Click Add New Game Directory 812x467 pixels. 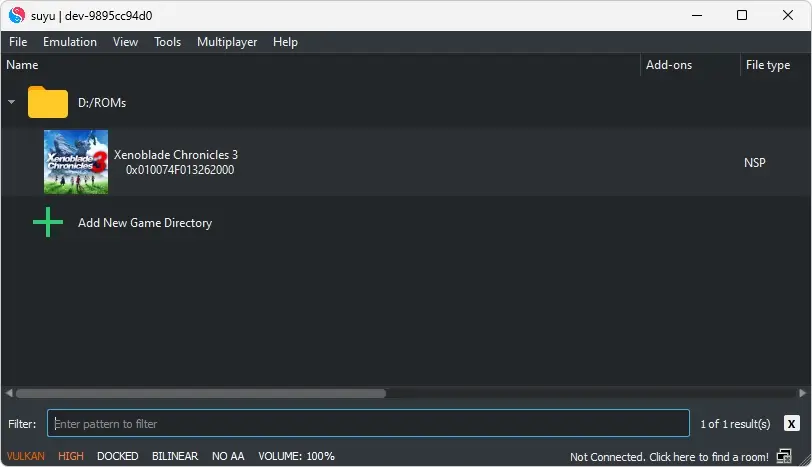point(145,223)
